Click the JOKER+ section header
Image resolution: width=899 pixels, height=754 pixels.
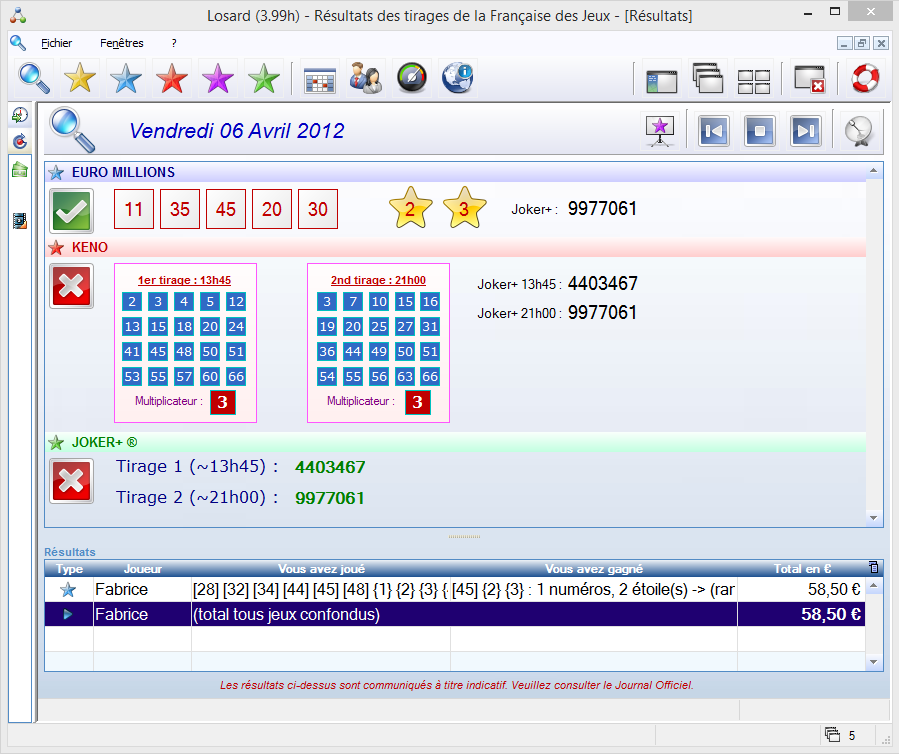click(x=456, y=442)
